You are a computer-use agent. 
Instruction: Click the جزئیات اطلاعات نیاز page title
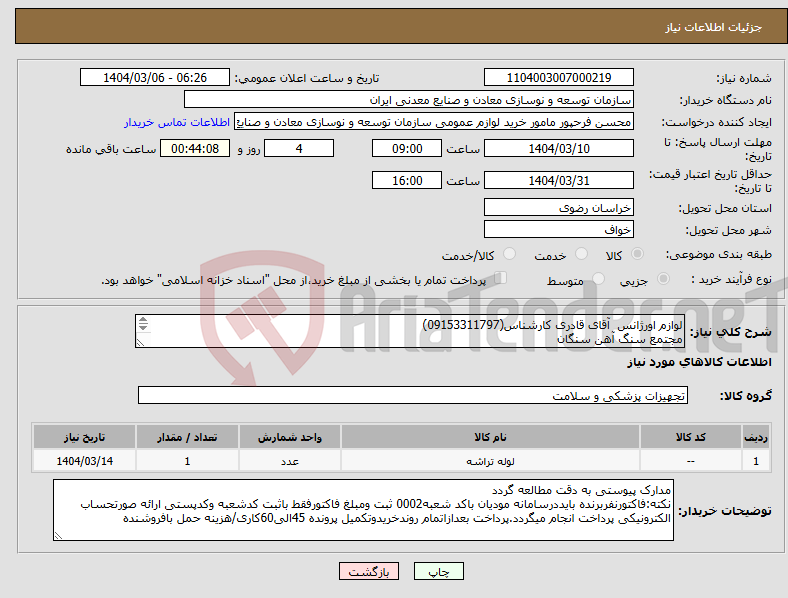click(x=713, y=27)
